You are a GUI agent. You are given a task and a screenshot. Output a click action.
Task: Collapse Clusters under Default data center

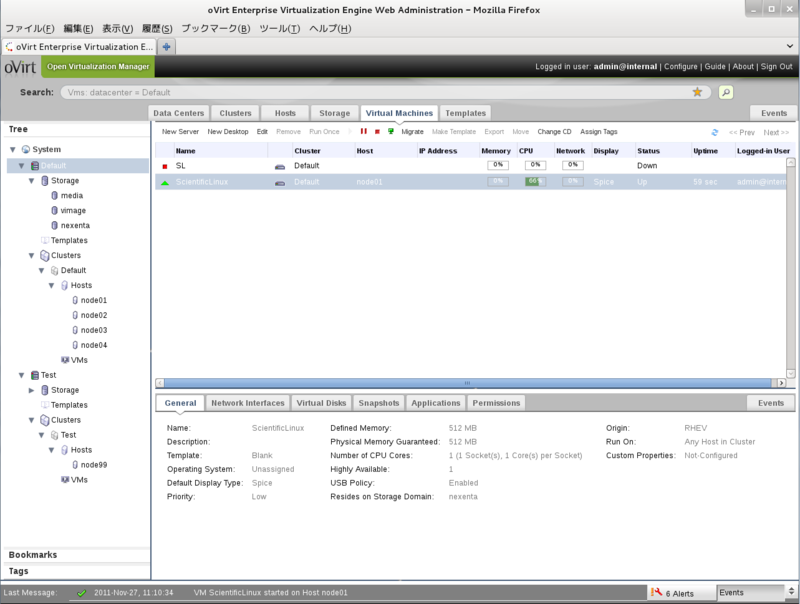click(32, 256)
